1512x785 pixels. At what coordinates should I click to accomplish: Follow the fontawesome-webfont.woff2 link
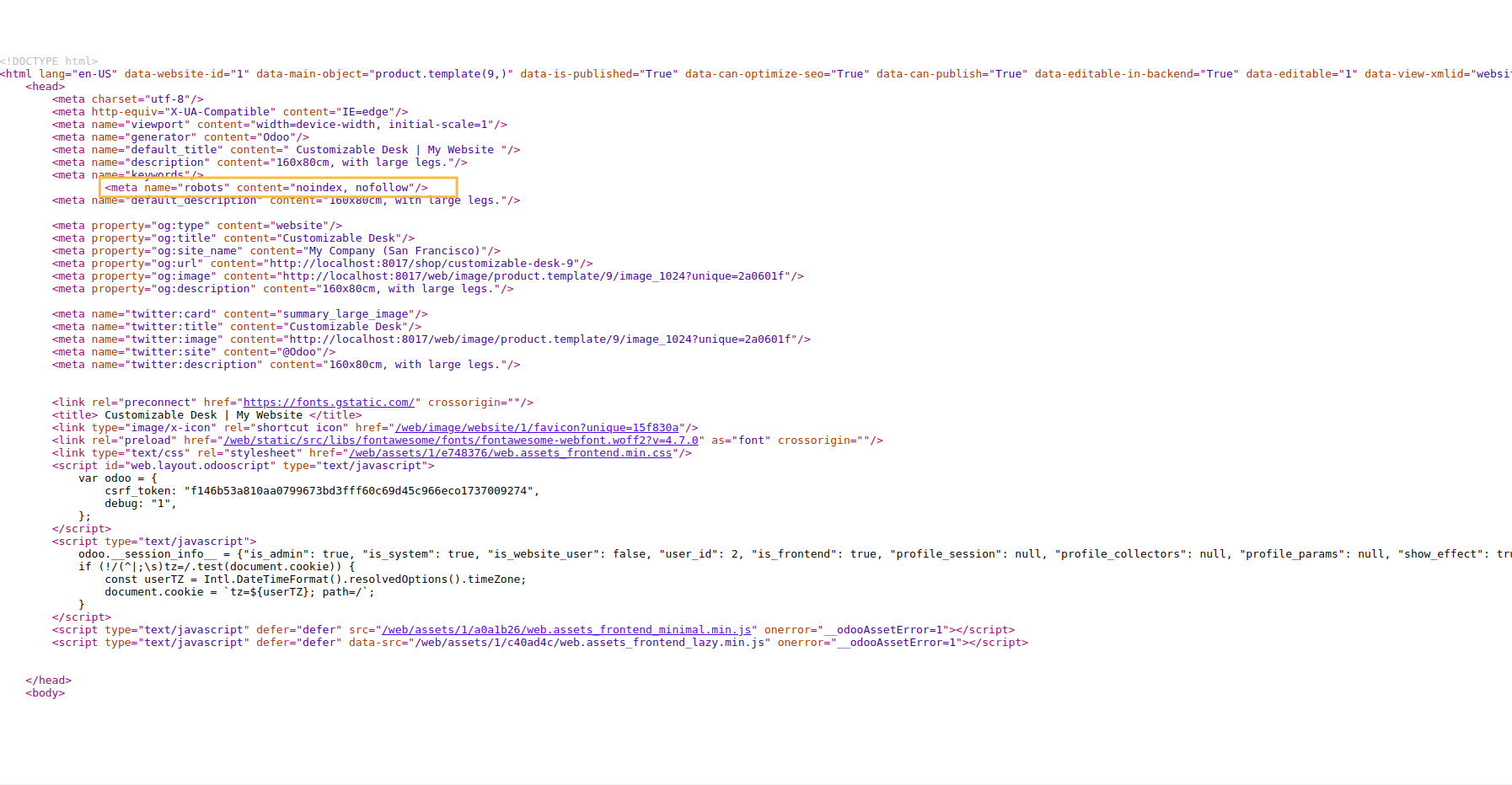[x=461, y=441]
